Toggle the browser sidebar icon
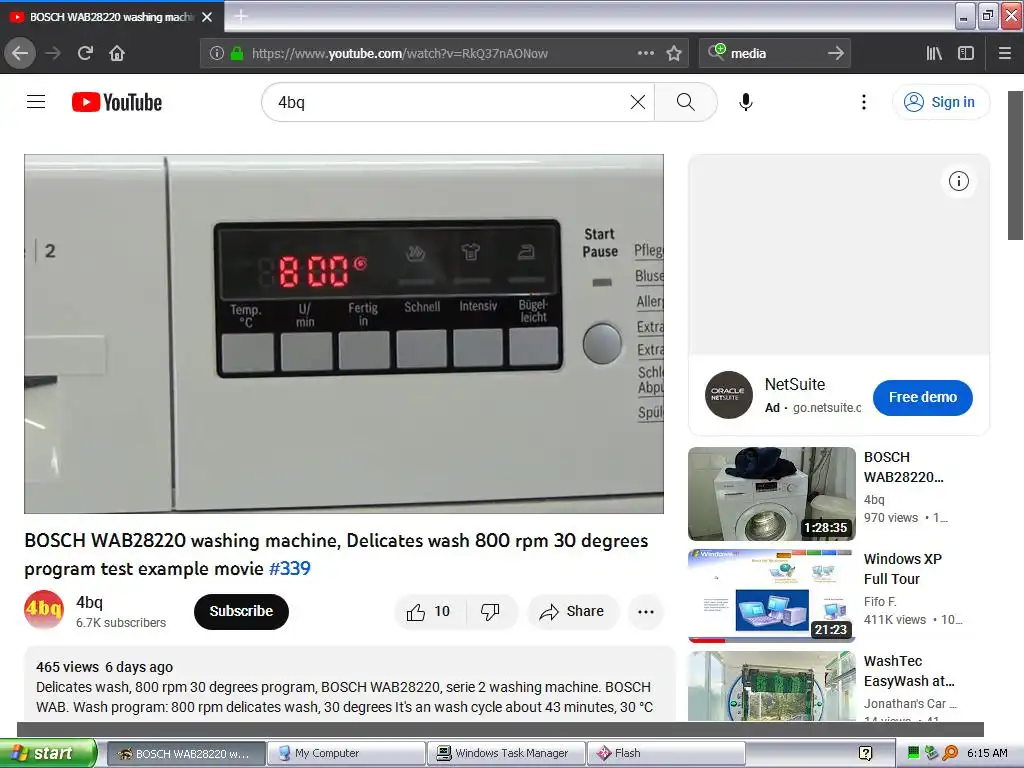 pos(966,54)
